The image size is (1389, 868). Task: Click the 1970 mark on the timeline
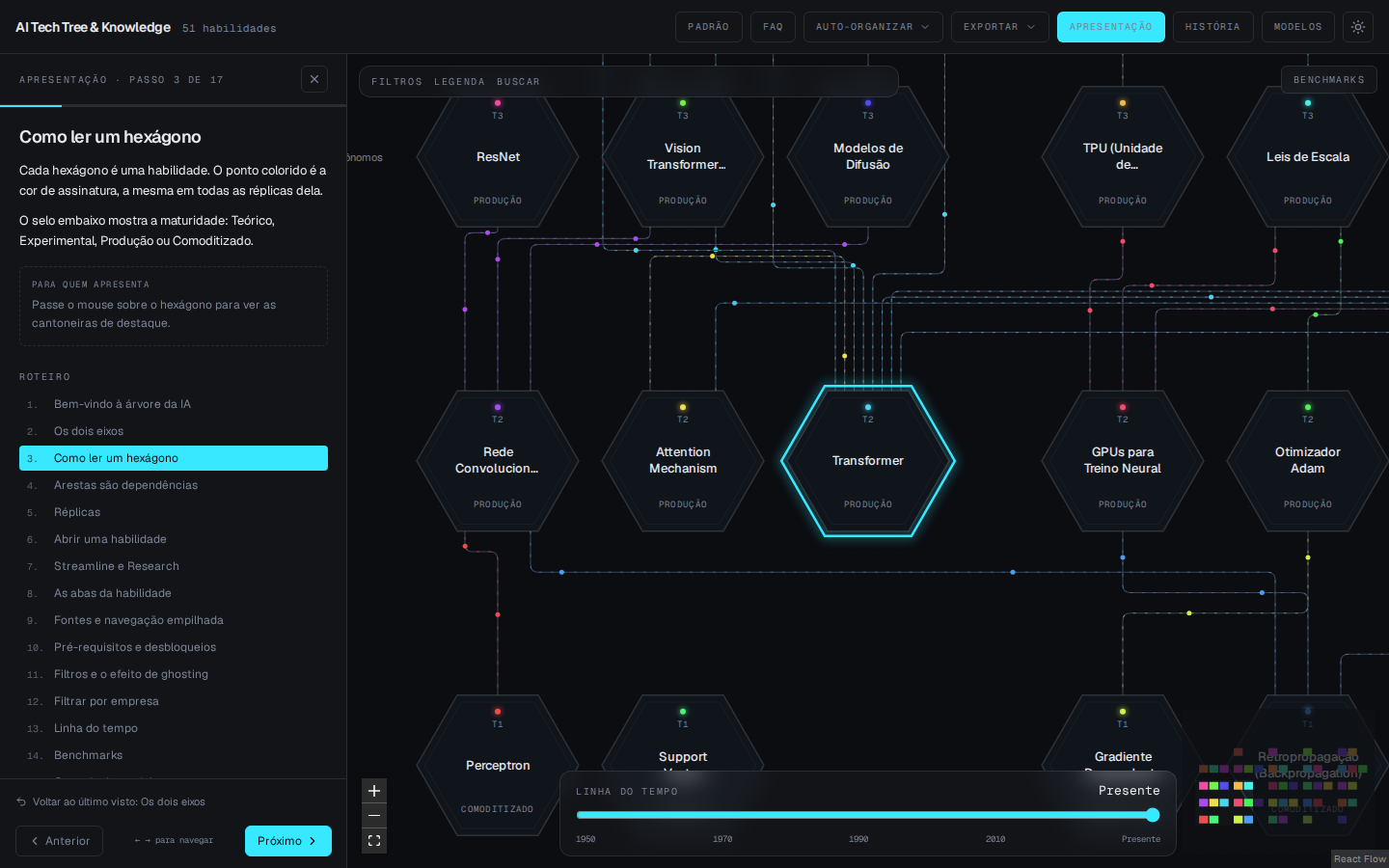[x=722, y=839]
